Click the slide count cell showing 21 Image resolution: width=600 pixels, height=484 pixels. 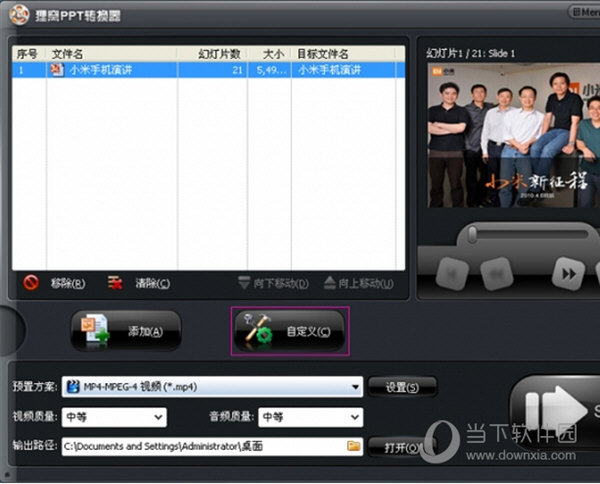click(212, 70)
